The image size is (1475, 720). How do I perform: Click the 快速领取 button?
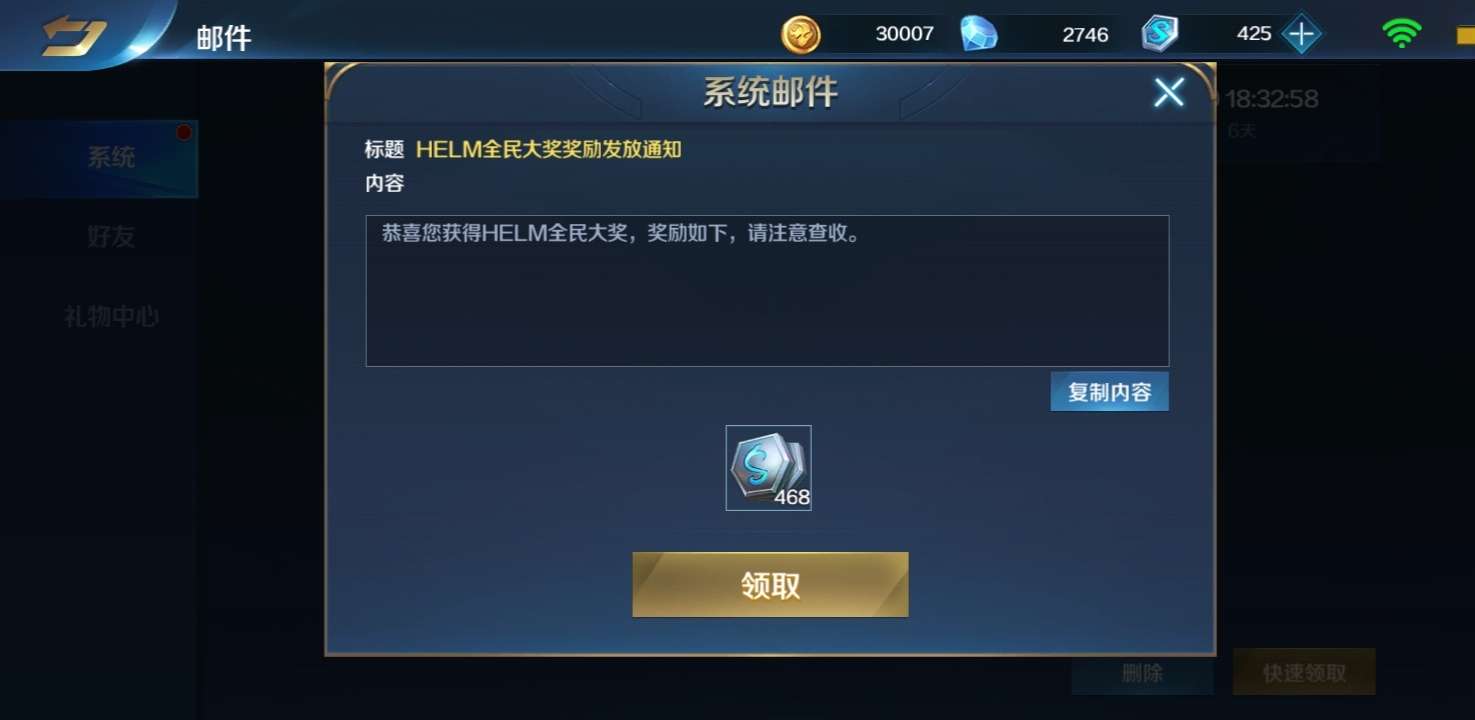click(1304, 673)
